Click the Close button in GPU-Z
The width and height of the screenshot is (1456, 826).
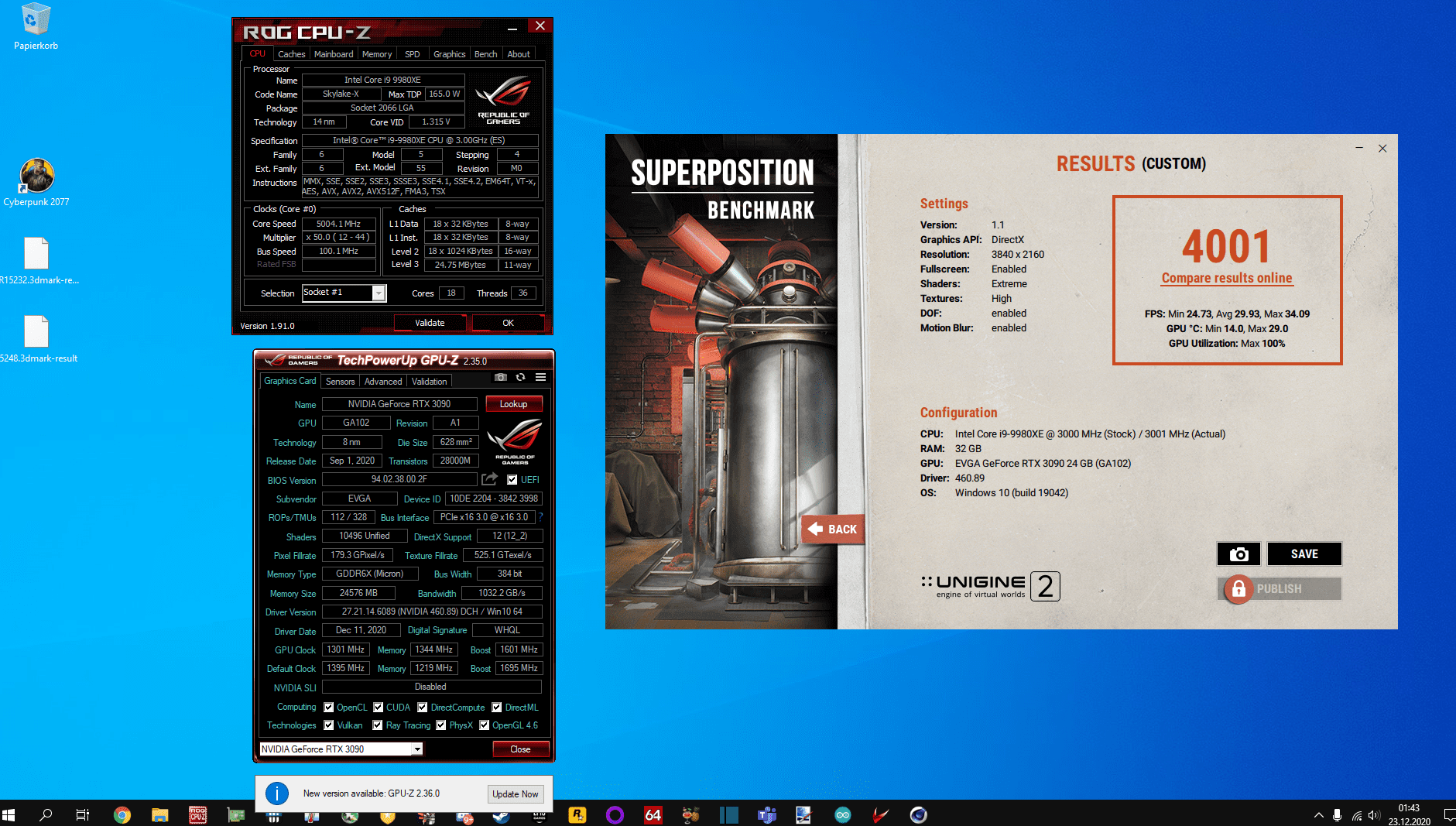point(520,749)
